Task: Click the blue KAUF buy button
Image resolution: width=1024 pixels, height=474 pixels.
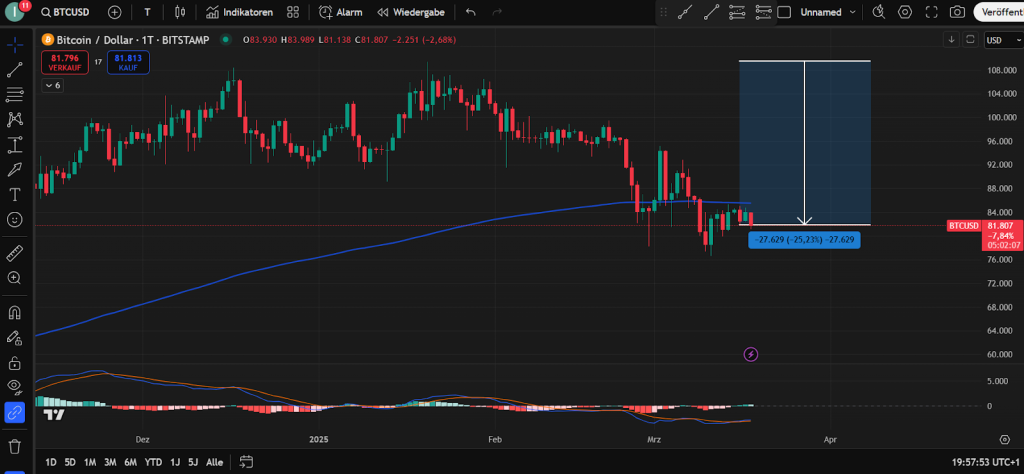Action: 128,62
